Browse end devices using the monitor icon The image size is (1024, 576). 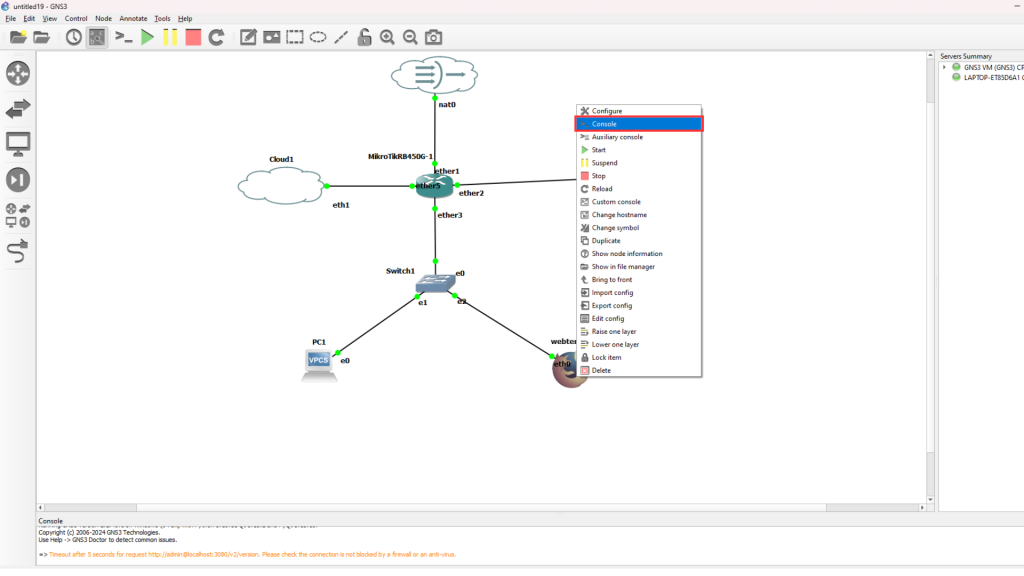pyautogui.click(x=18, y=144)
